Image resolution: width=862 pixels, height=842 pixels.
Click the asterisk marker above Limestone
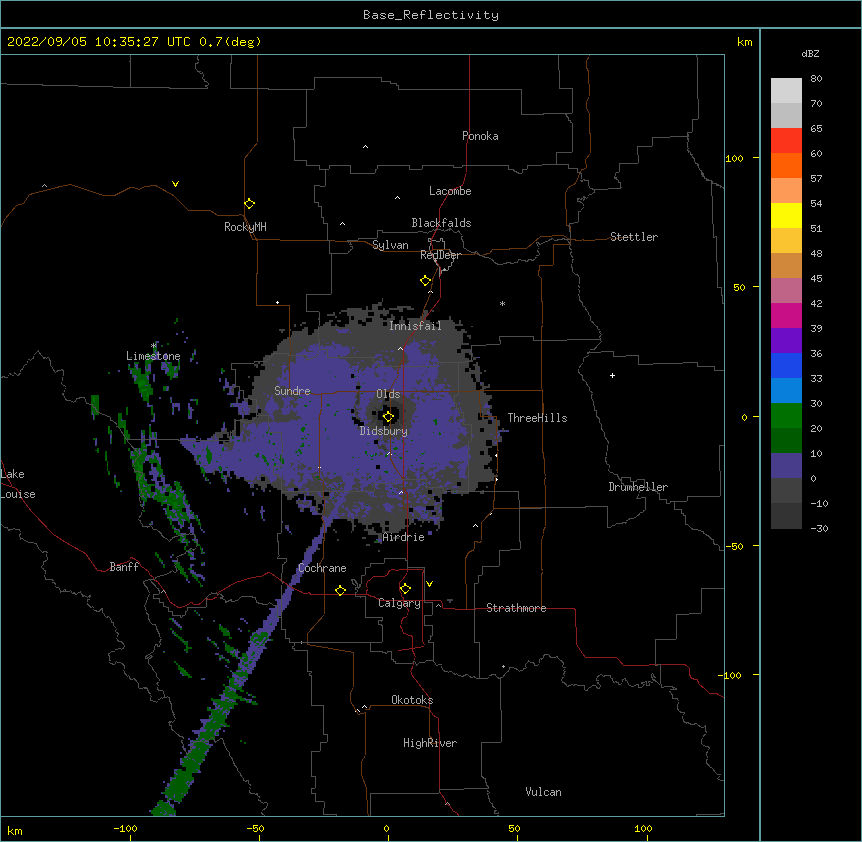tap(153, 346)
